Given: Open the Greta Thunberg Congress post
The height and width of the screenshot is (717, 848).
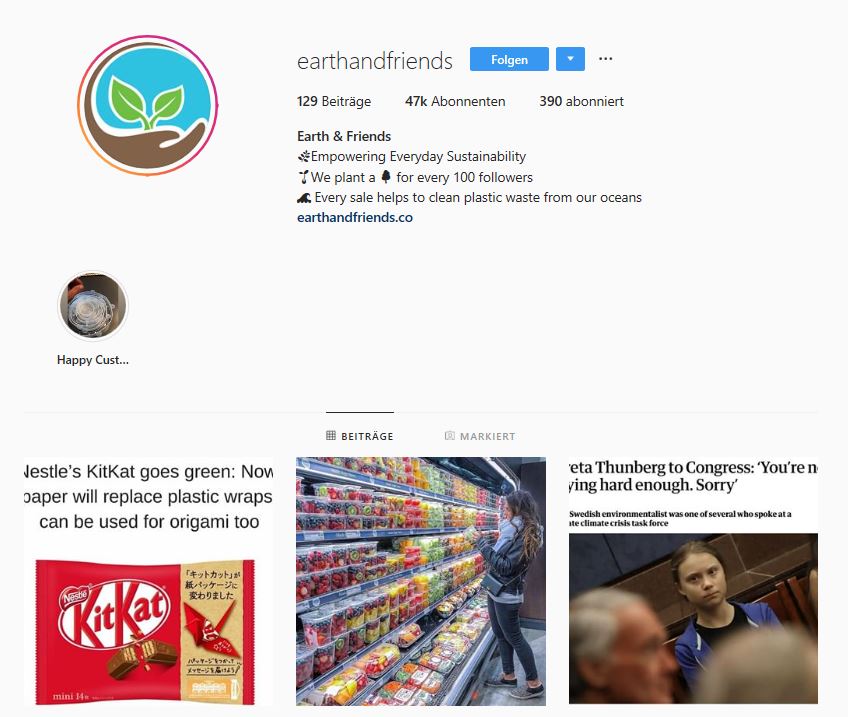Looking at the screenshot, I should point(693,581).
